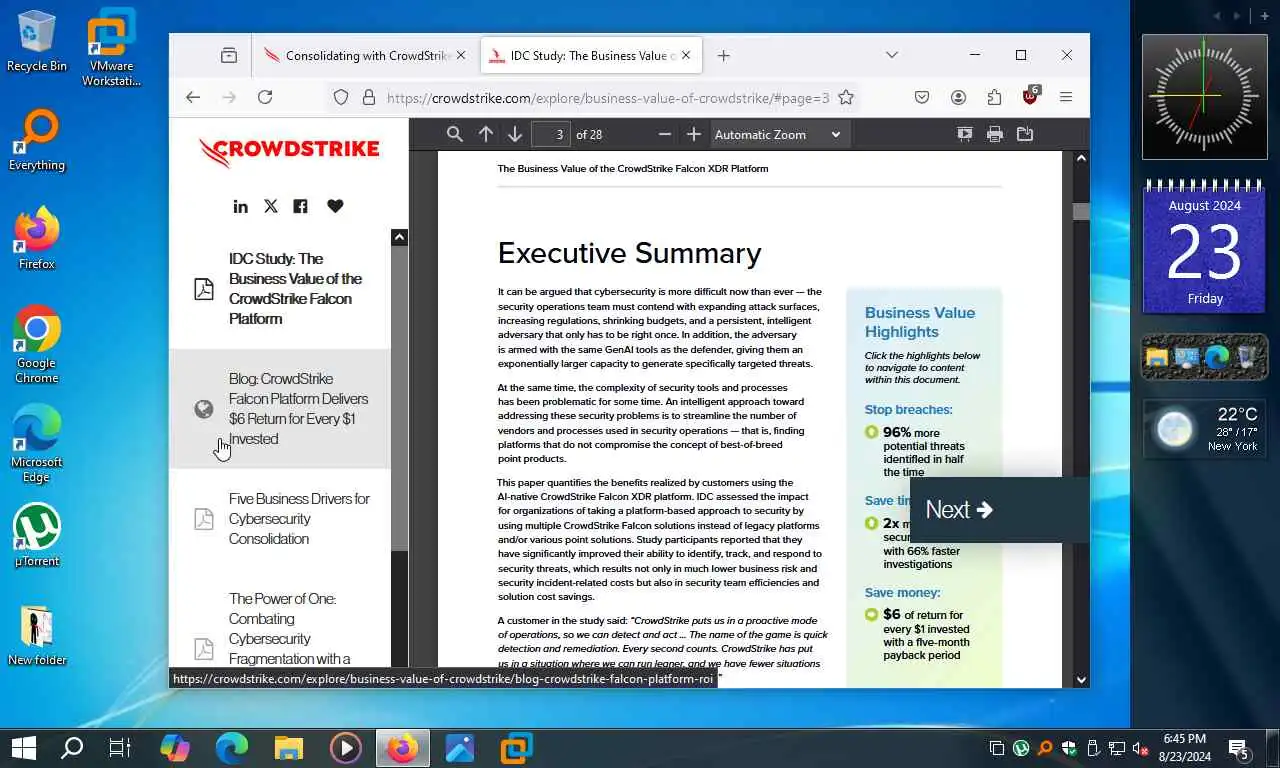The width and height of the screenshot is (1280, 768).
Task: Click PDF scrollbar down arrow
Action: coord(1081,680)
